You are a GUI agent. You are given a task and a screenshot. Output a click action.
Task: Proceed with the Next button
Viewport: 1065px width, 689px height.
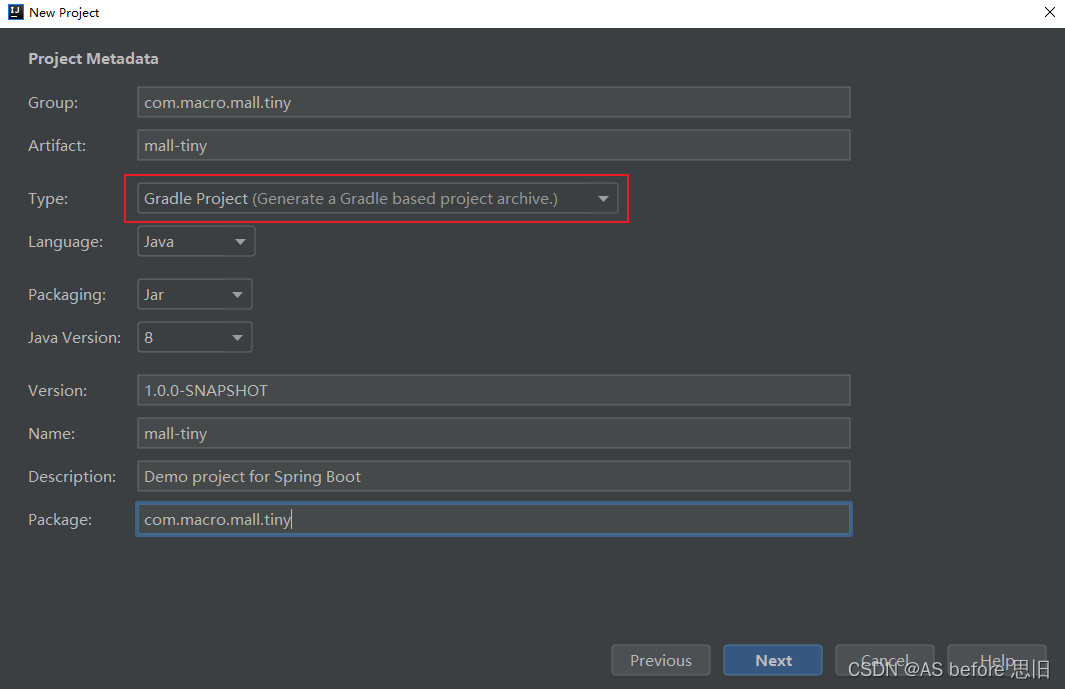click(773, 660)
